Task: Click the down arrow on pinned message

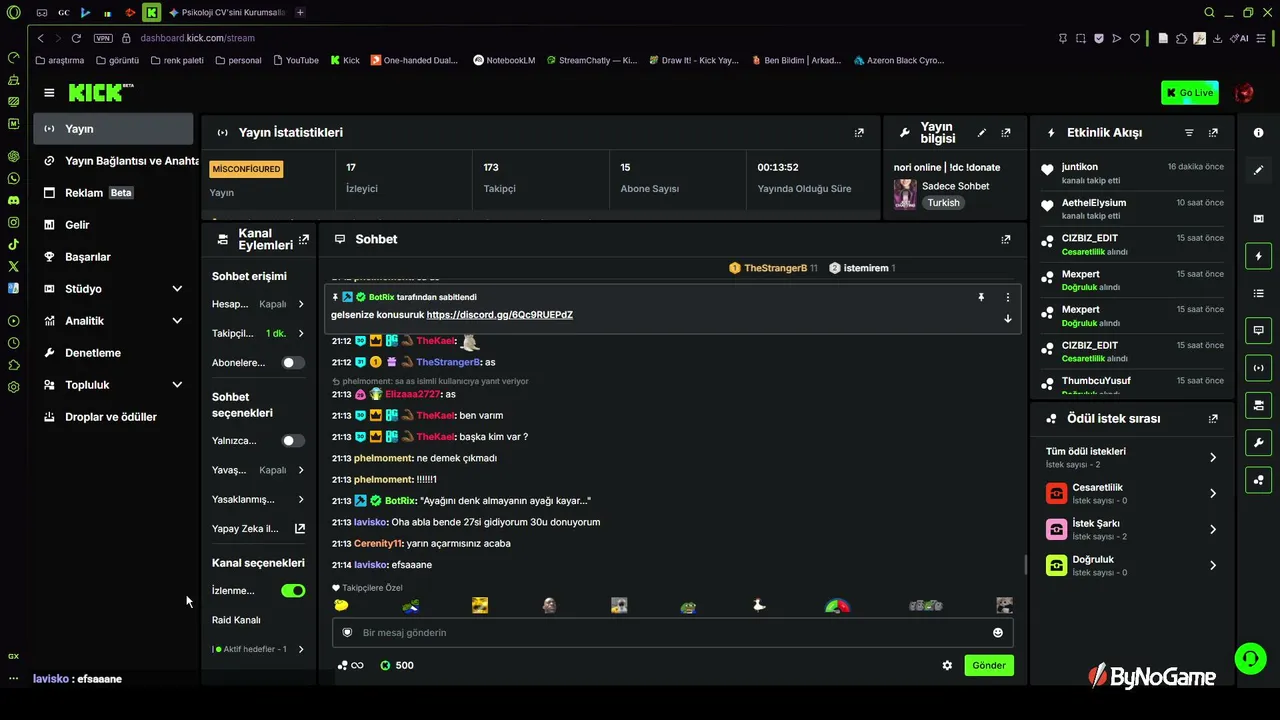Action: tap(1007, 318)
